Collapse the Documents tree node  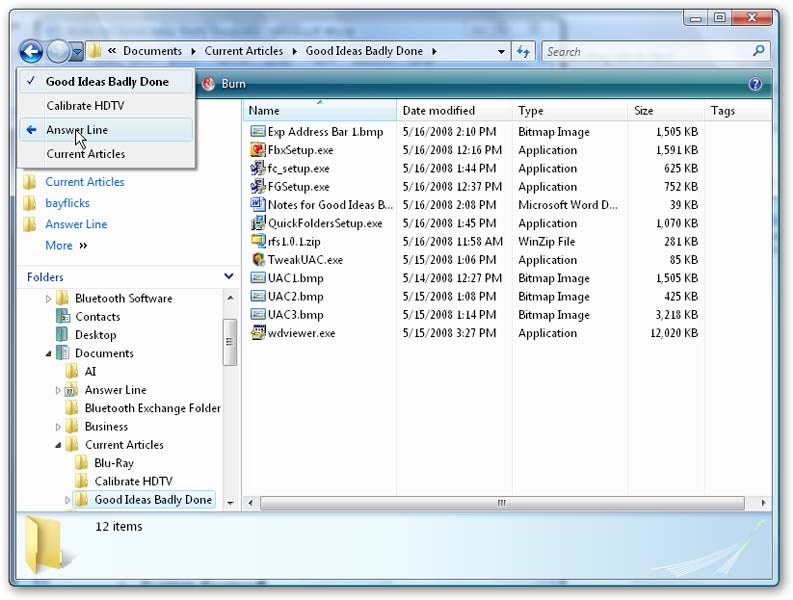(x=48, y=354)
